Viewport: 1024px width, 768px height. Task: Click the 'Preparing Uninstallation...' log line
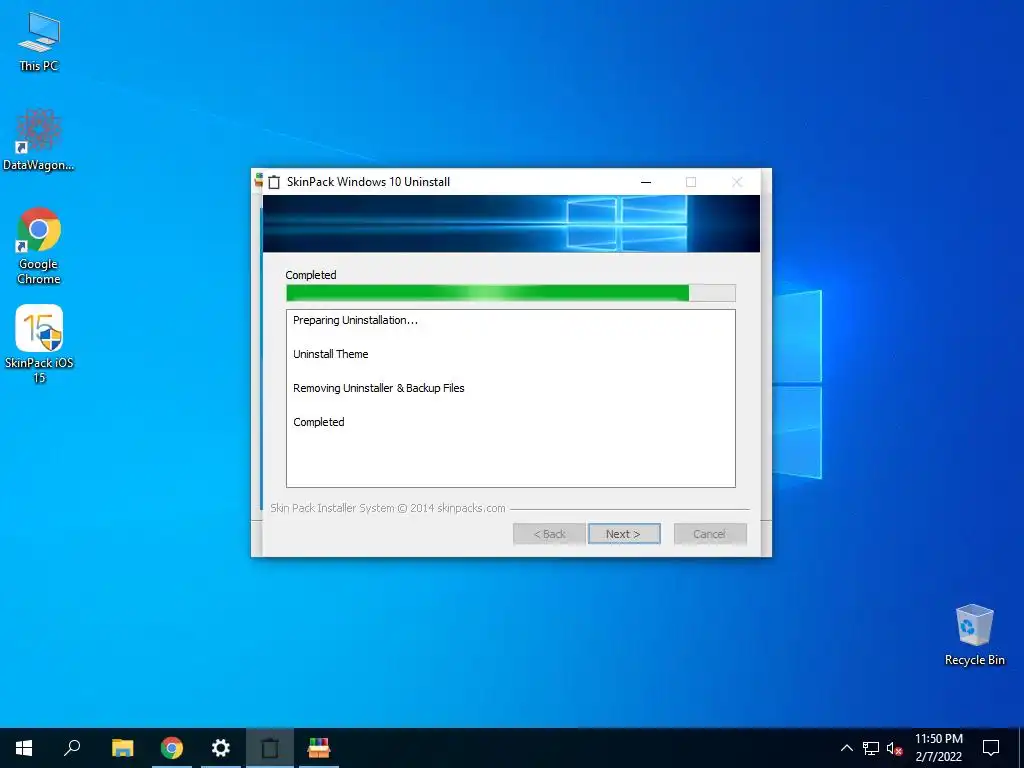[355, 320]
